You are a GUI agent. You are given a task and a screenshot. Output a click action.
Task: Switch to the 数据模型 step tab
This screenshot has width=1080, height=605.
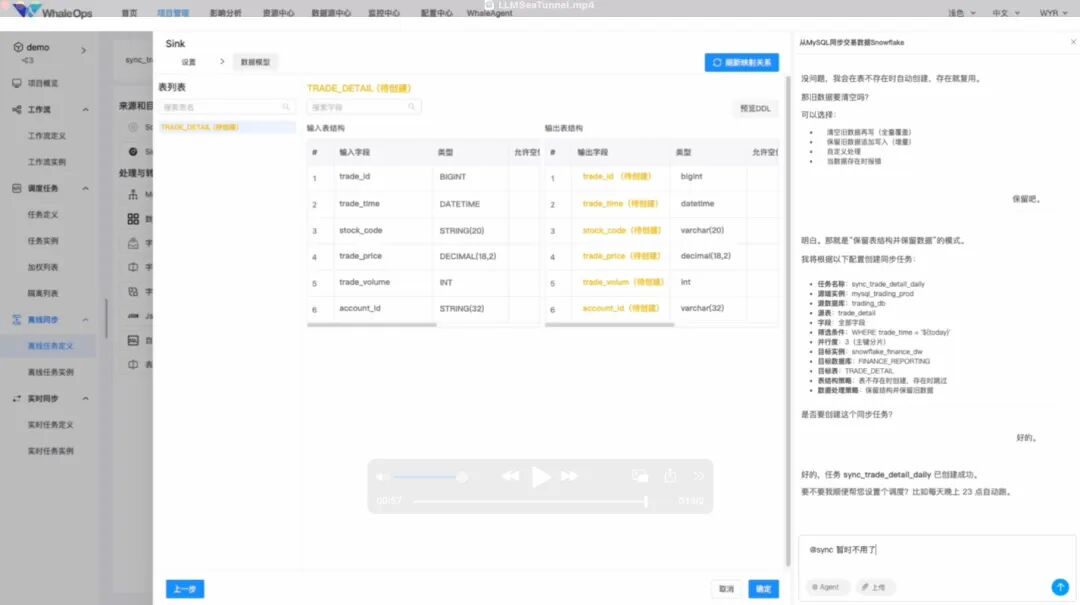coord(255,62)
